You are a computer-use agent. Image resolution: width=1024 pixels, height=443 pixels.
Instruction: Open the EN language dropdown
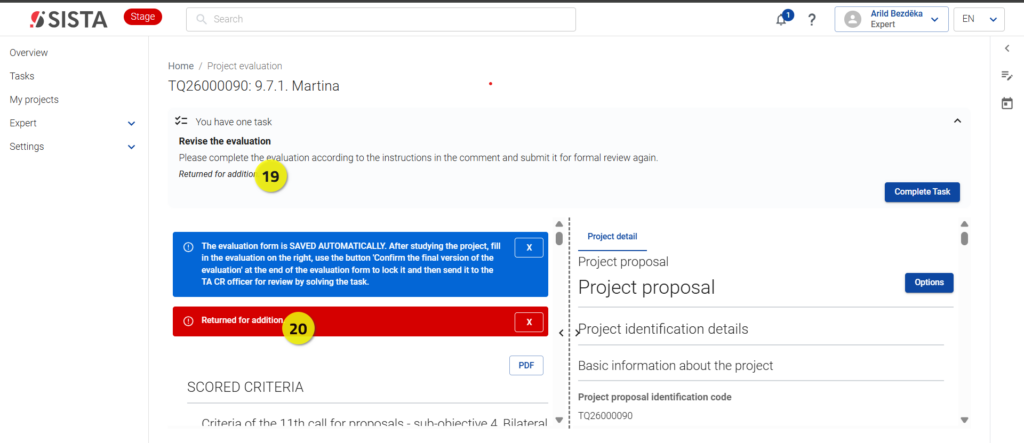tap(978, 20)
